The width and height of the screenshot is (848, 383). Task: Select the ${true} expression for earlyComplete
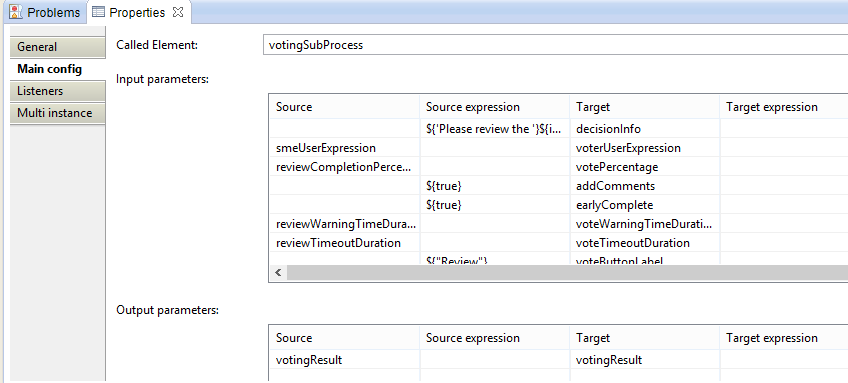494,205
